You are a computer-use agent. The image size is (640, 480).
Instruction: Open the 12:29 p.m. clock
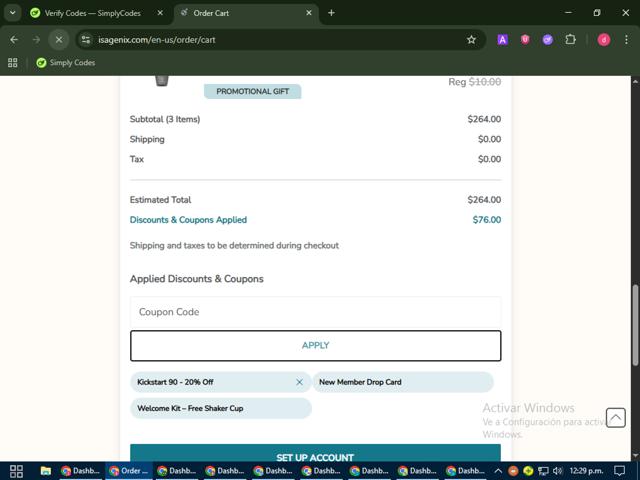coord(586,471)
